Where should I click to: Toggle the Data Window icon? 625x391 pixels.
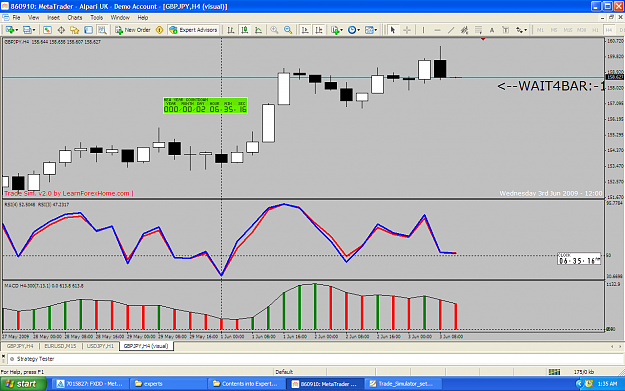point(61,30)
